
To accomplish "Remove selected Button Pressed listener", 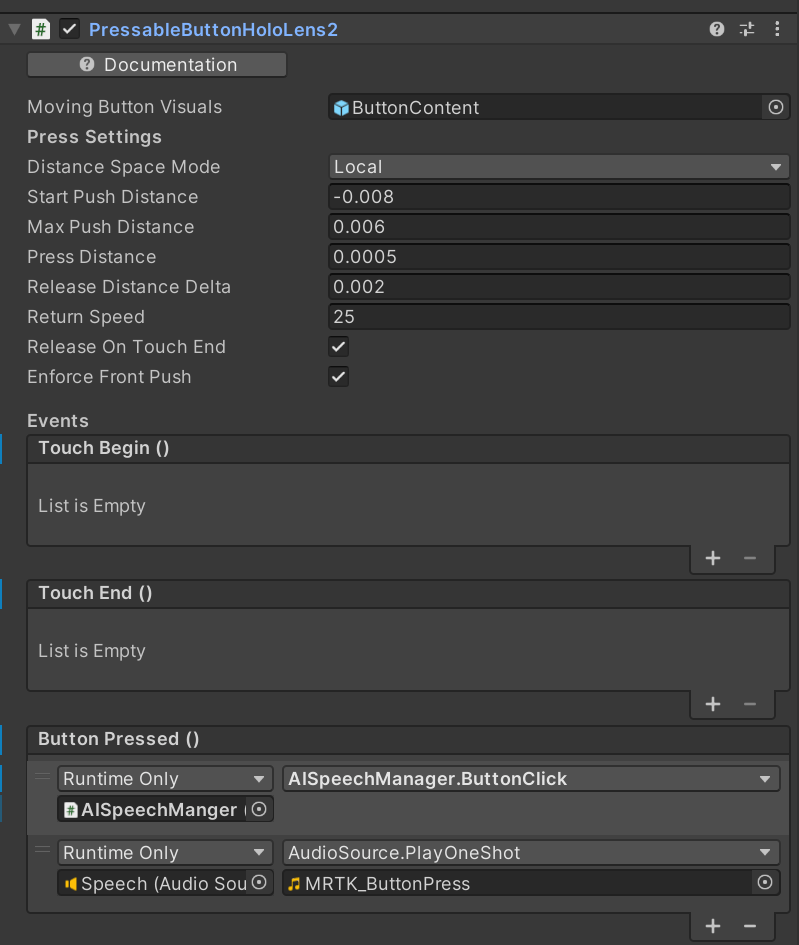I will coord(750,926).
